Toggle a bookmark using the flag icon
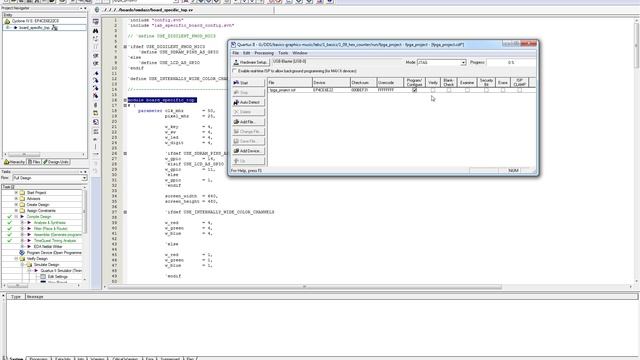The width and height of the screenshot is (640, 360). [x=96, y=73]
